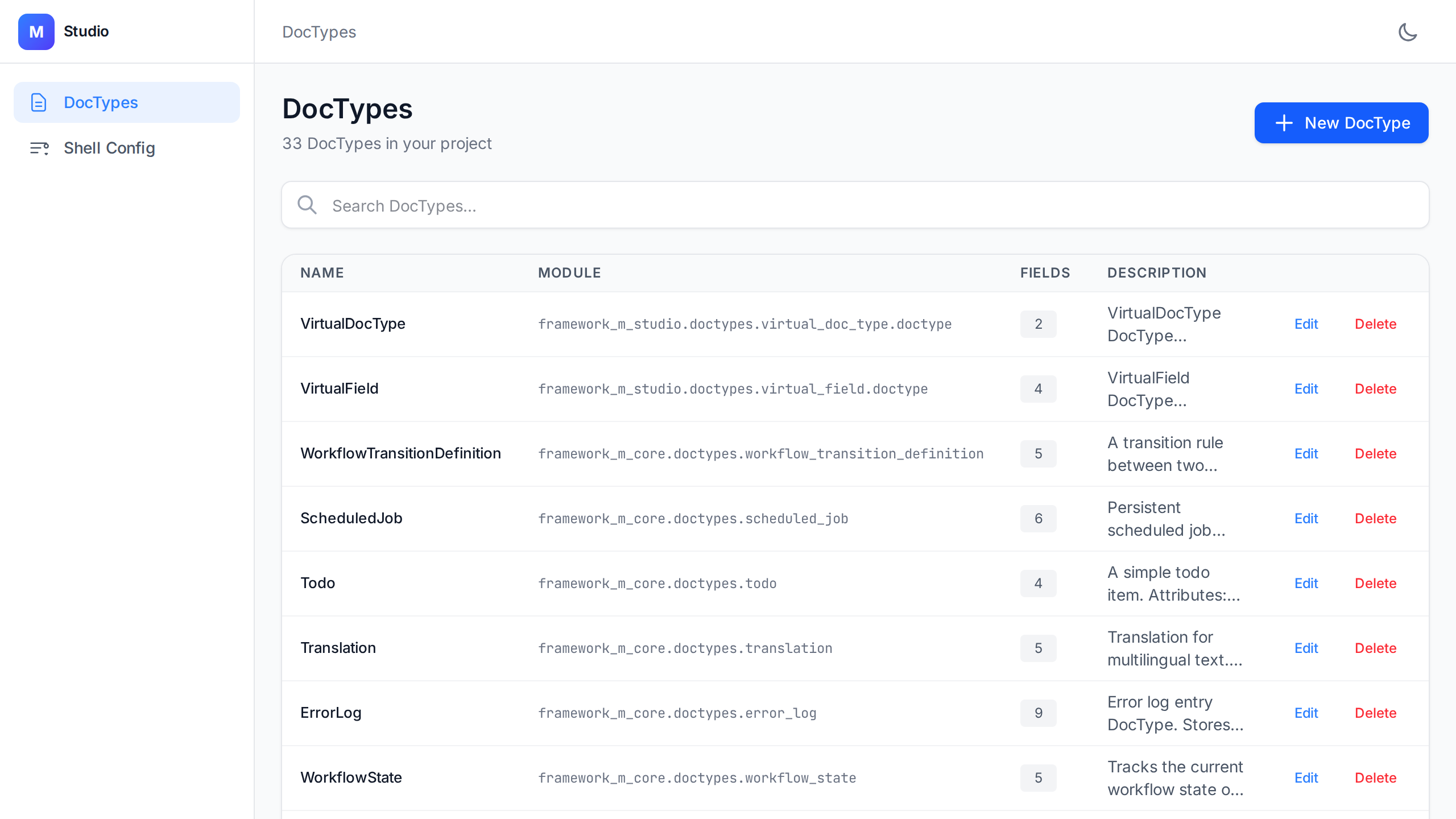Edit the Todo row

click(1306, 584)
